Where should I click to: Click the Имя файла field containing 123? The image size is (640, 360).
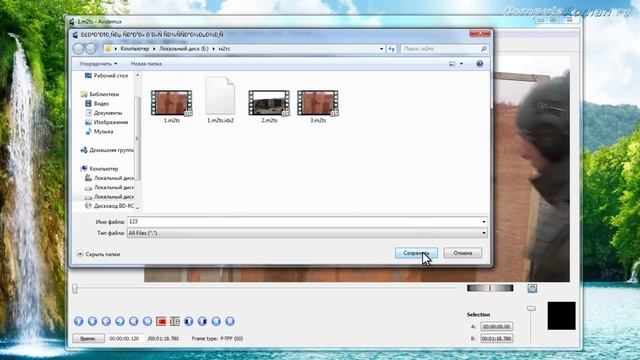pos(304,222)
